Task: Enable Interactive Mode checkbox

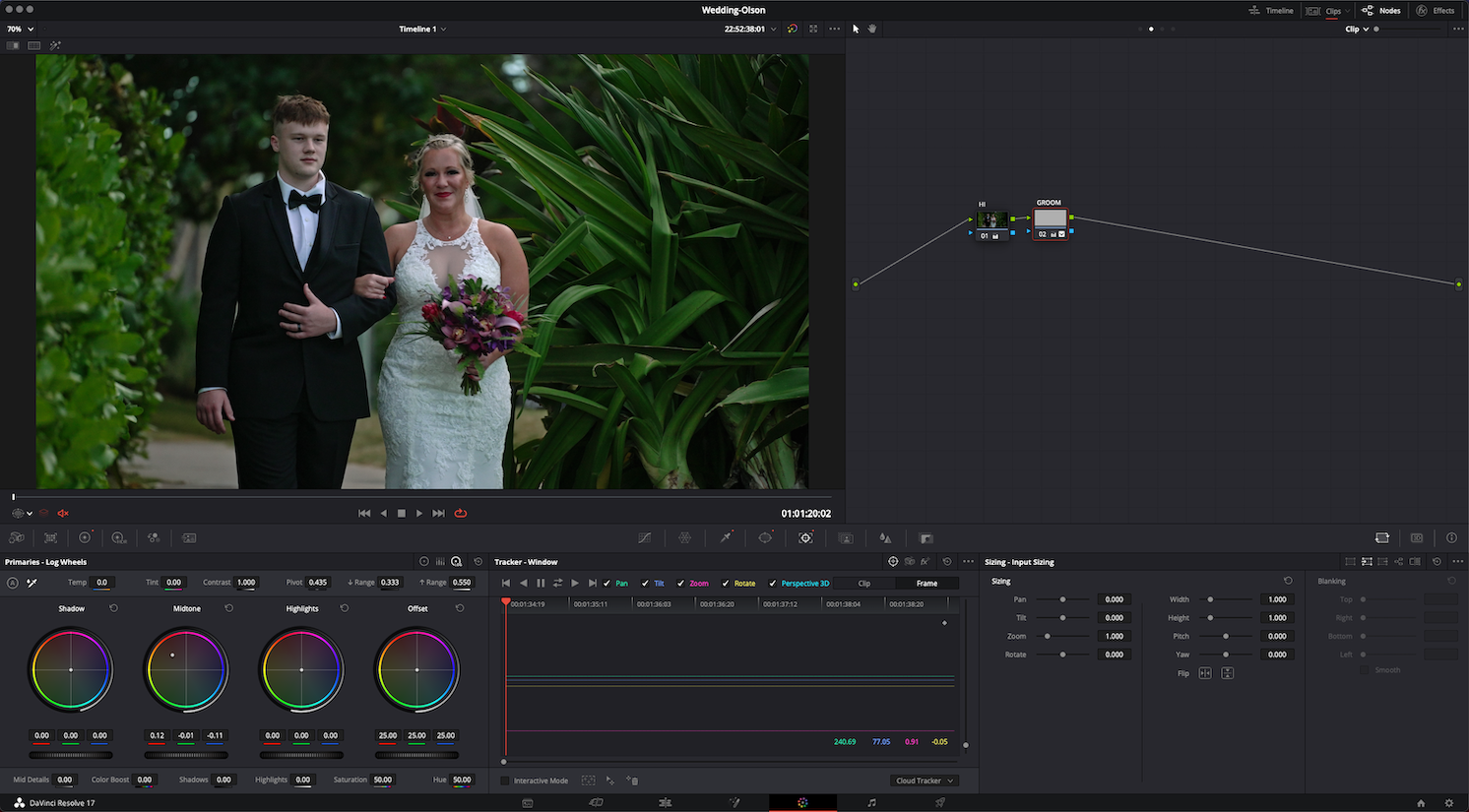Action: 505,781
